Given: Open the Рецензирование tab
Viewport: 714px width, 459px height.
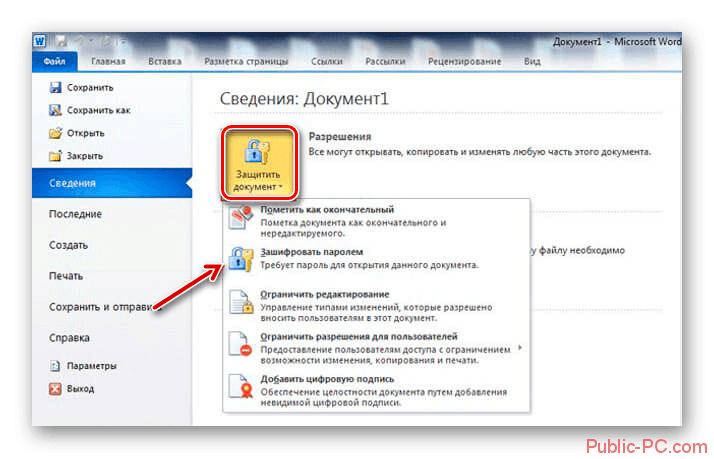Looking at the screenshot, I should coord(464,61).
